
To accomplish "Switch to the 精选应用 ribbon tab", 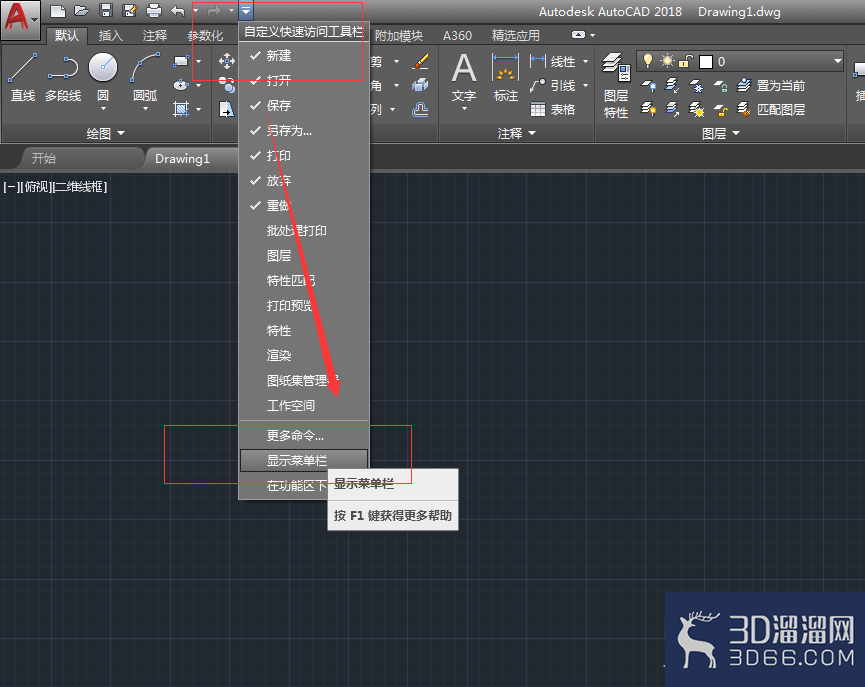I will [x=515, y=35].
